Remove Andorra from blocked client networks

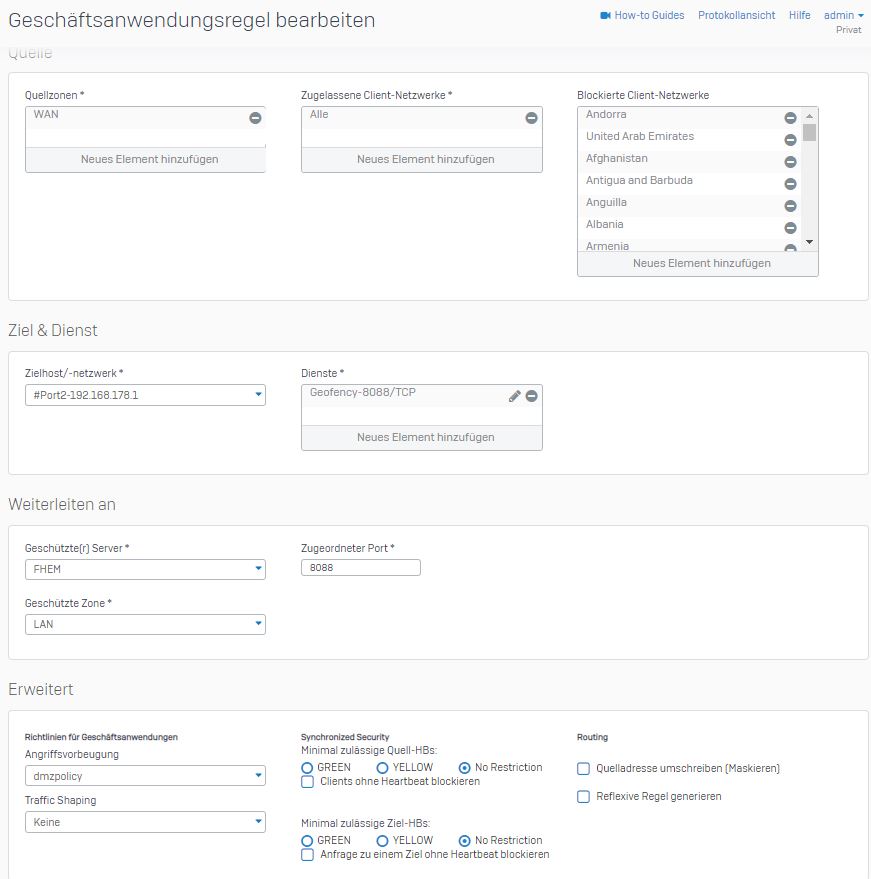point(790,118)
